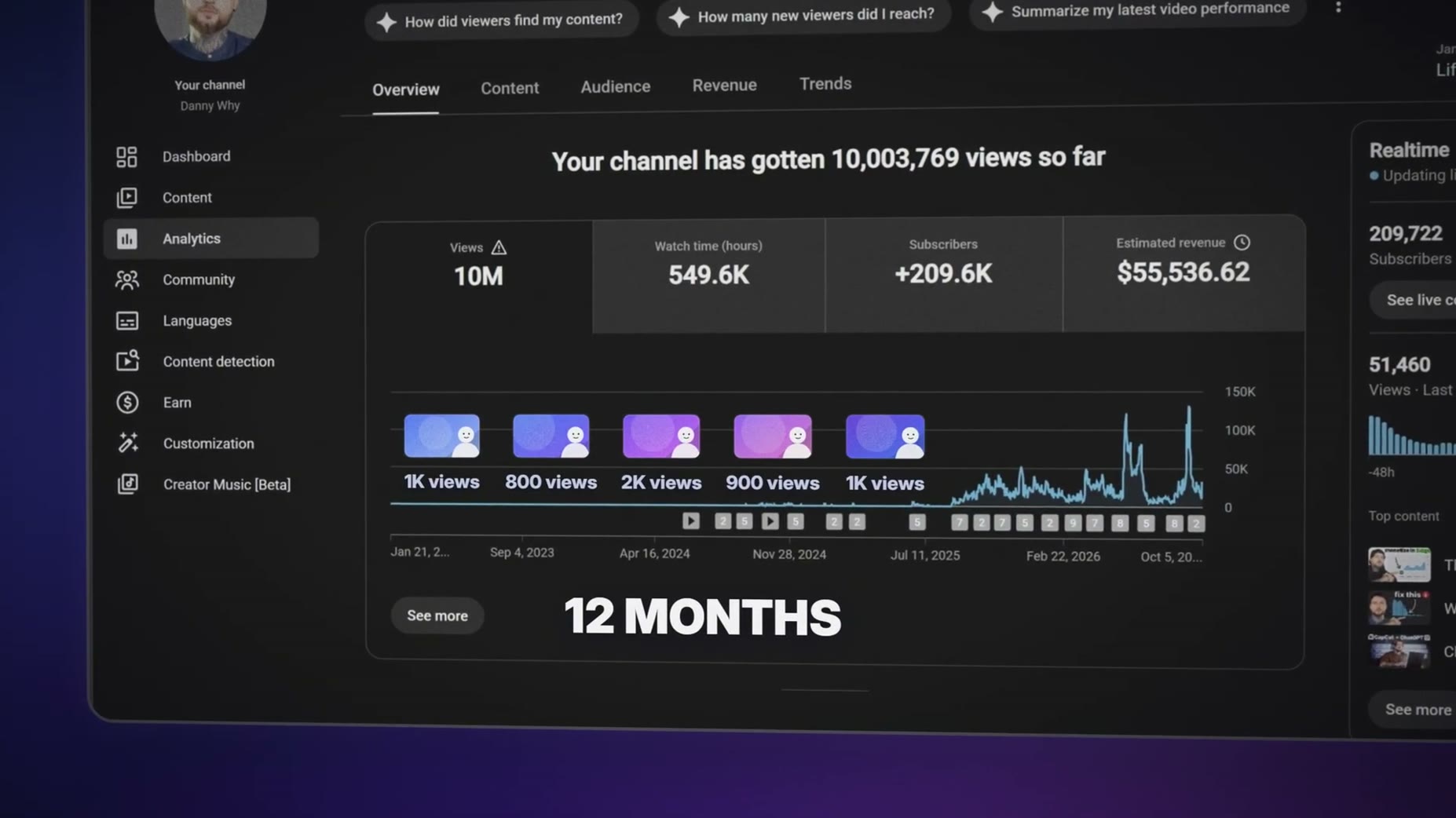Screen dimensions: 1456x818
Task: Open the Audience tab
Action: click(615, 86)
